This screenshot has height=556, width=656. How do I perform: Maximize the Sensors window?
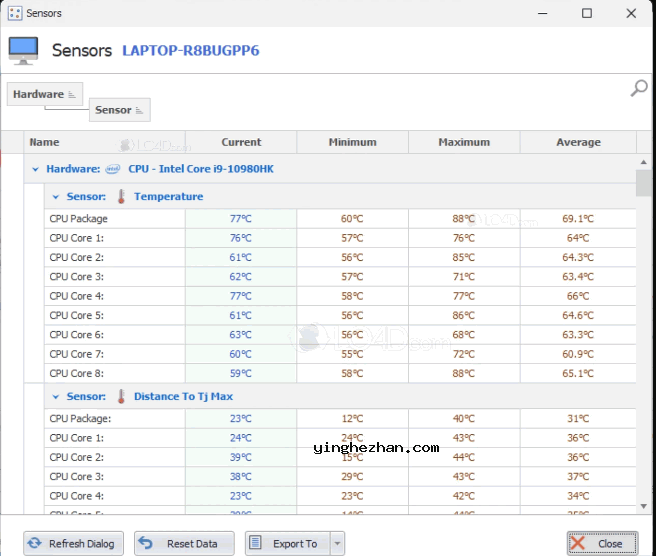point(587,13)
